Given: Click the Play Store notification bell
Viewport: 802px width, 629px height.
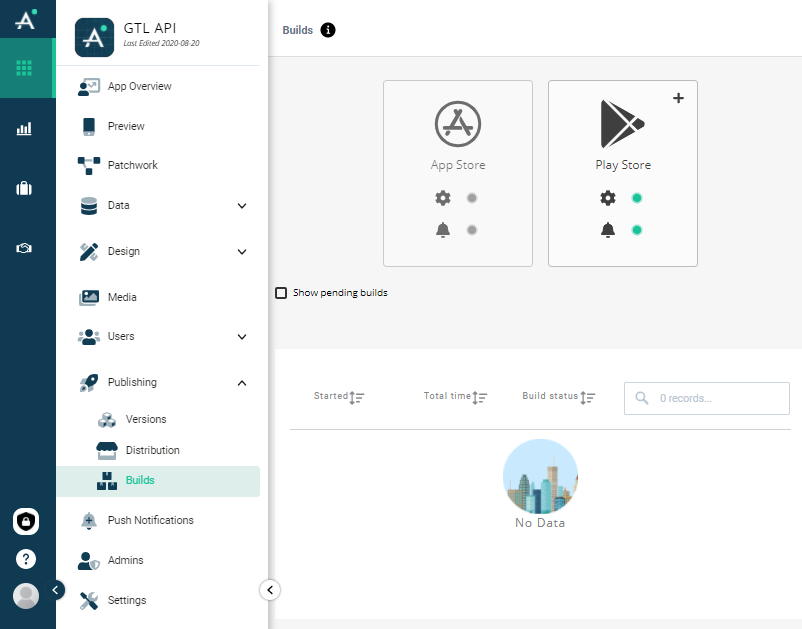Looking at the screenshot, I should 608,230.
